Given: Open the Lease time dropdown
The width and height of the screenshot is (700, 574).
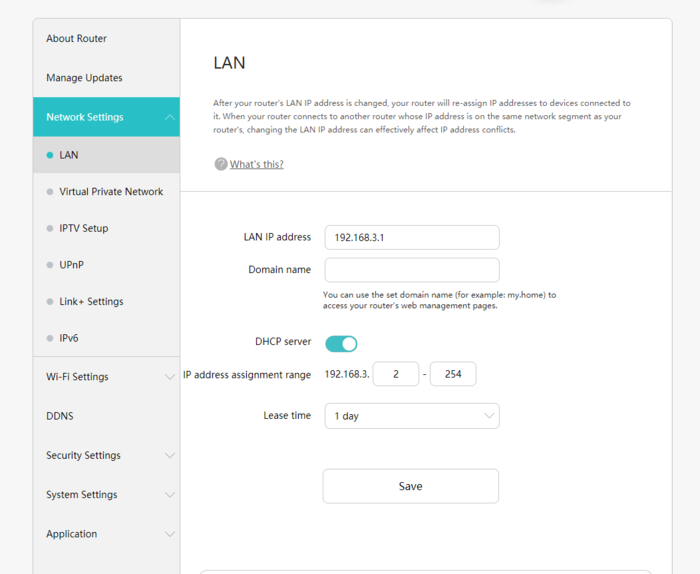Looking at the screenshot, I should (x=412, y=416).
